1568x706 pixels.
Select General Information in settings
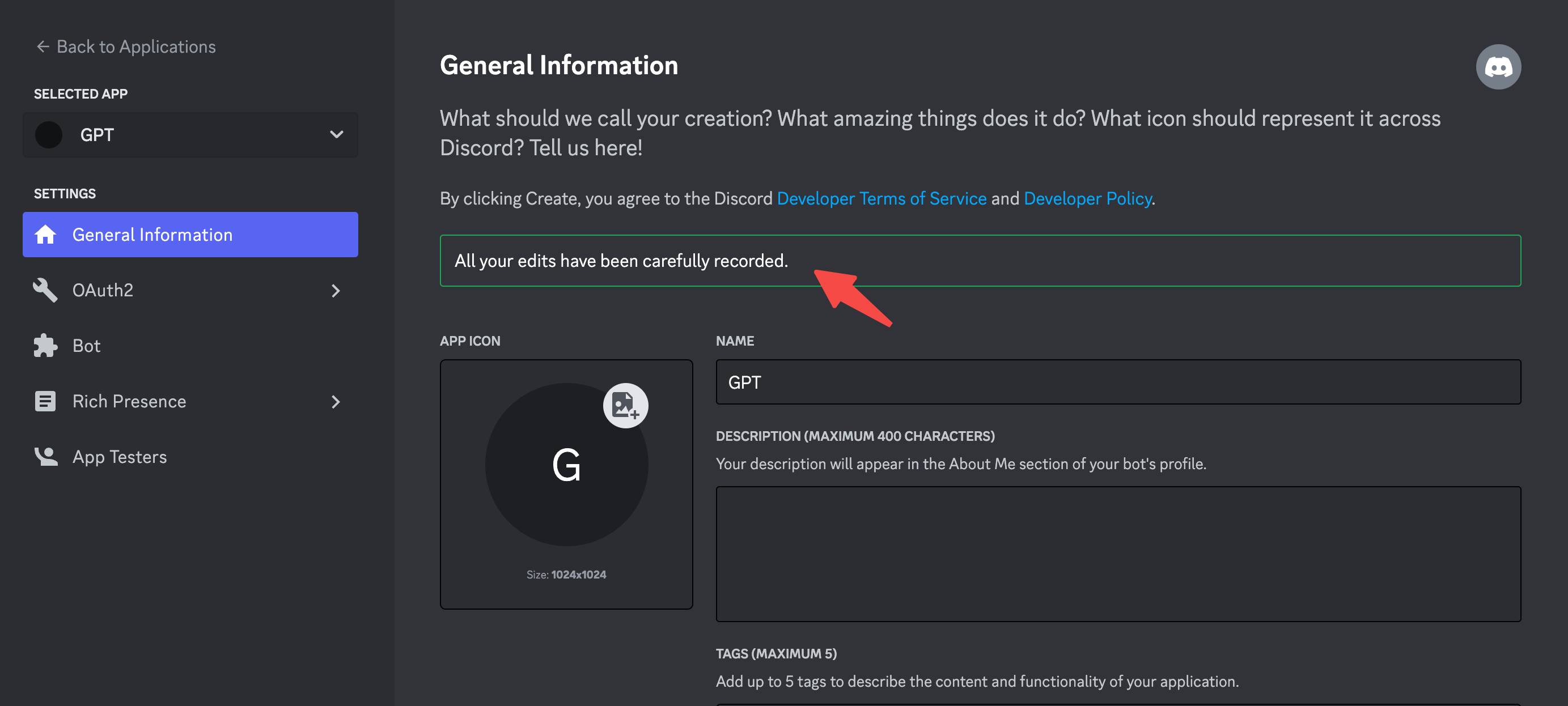[190, 235]
